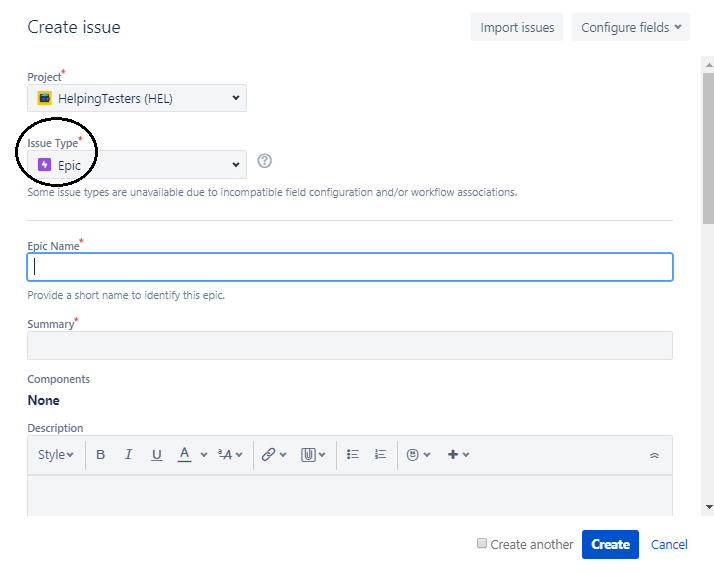Click the "Project" field label

(x=44, y=77)
